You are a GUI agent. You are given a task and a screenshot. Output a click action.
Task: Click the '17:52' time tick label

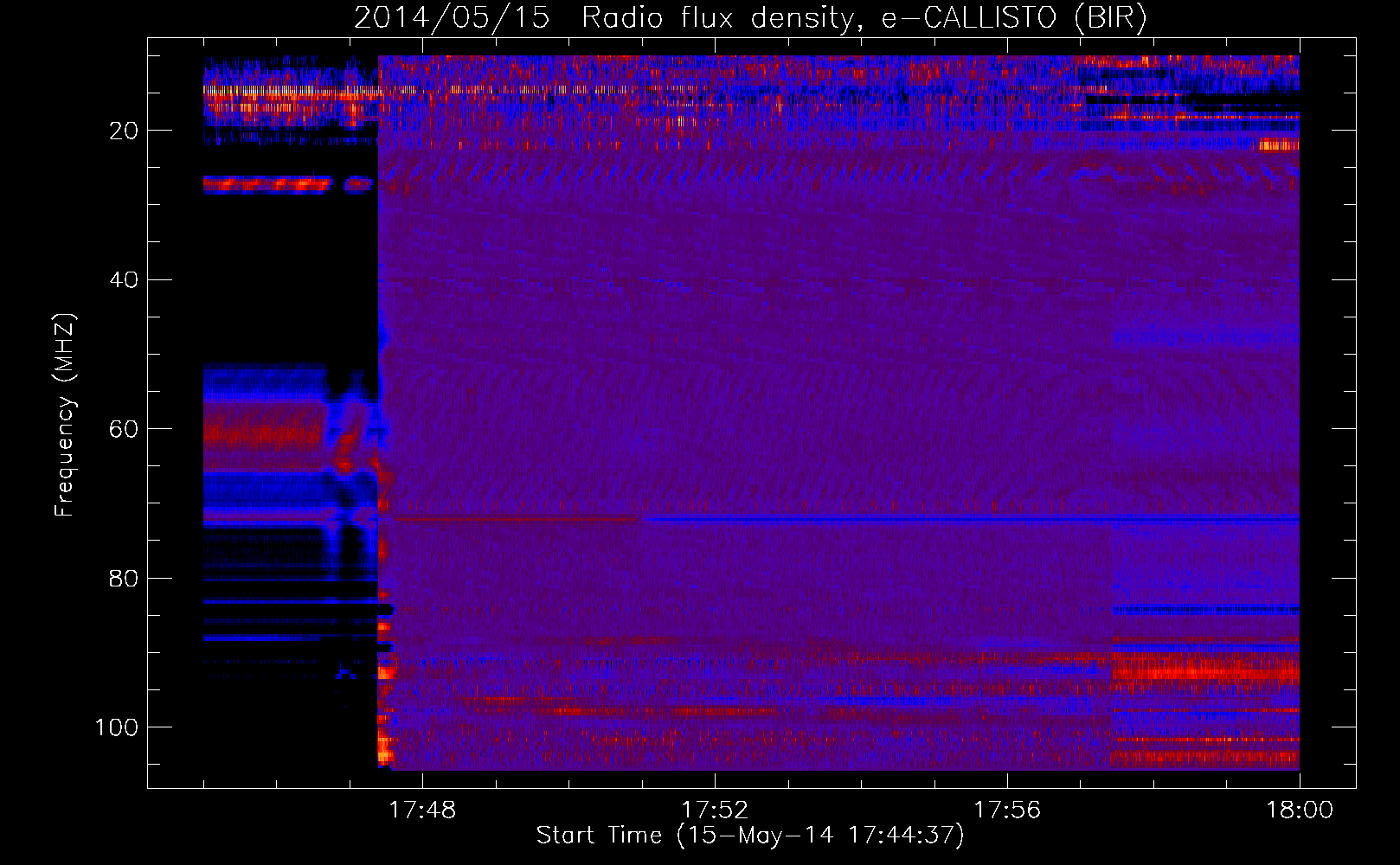[714, 811]
